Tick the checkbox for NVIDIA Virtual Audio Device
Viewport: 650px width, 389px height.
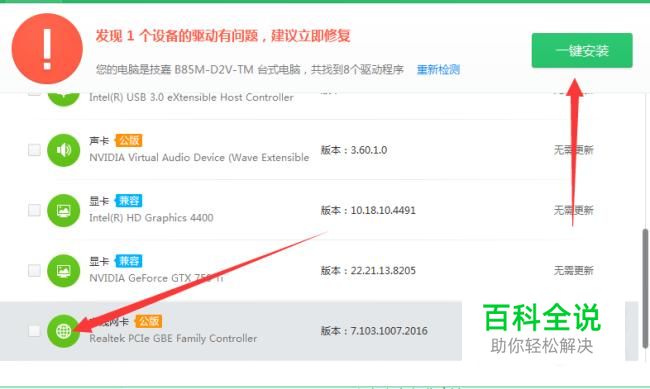[34, 150]
